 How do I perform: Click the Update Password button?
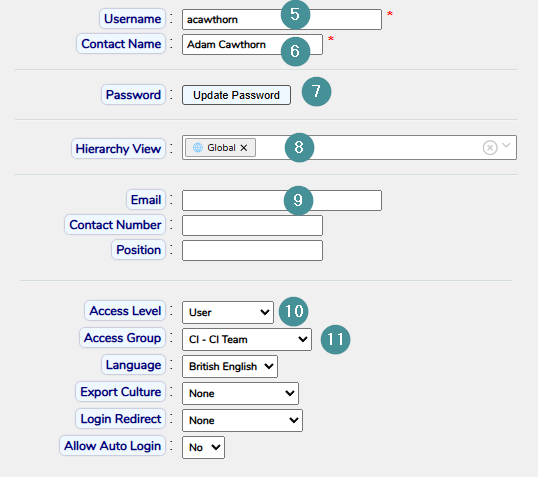click(x=236, y=95)
